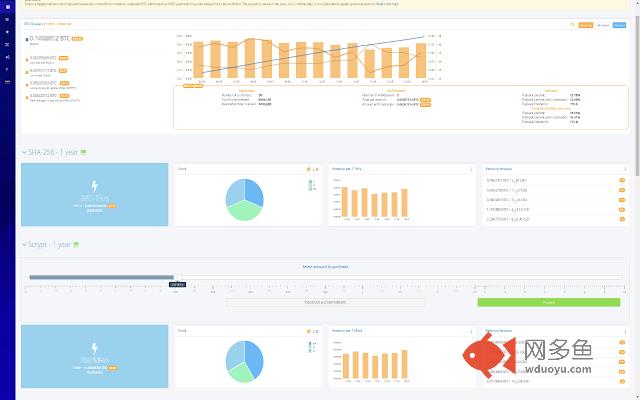Click the purchase amount price field
This screenshot has width=640, height=400.
click(325, 303)
